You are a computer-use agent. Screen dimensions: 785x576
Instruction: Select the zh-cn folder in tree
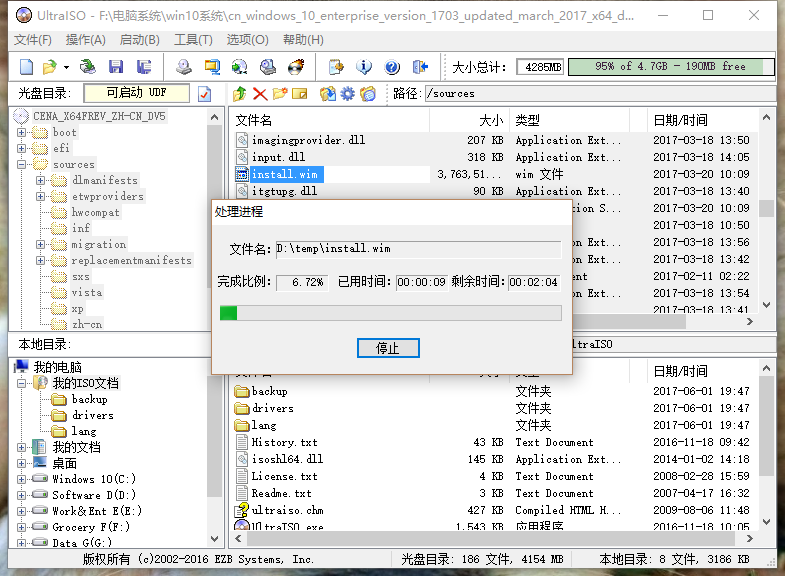coord(87,325)
